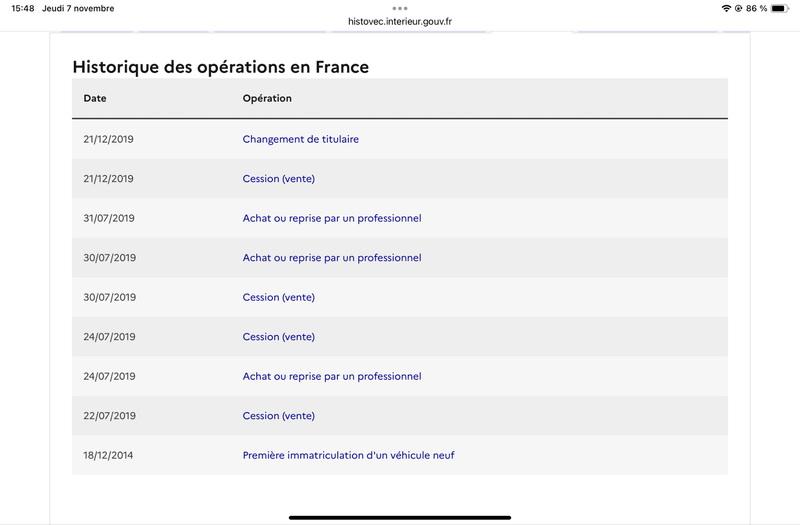Open Achat ou reprise dated 24/07/2019
800x525 pixels.
click(x=332, y=376)
